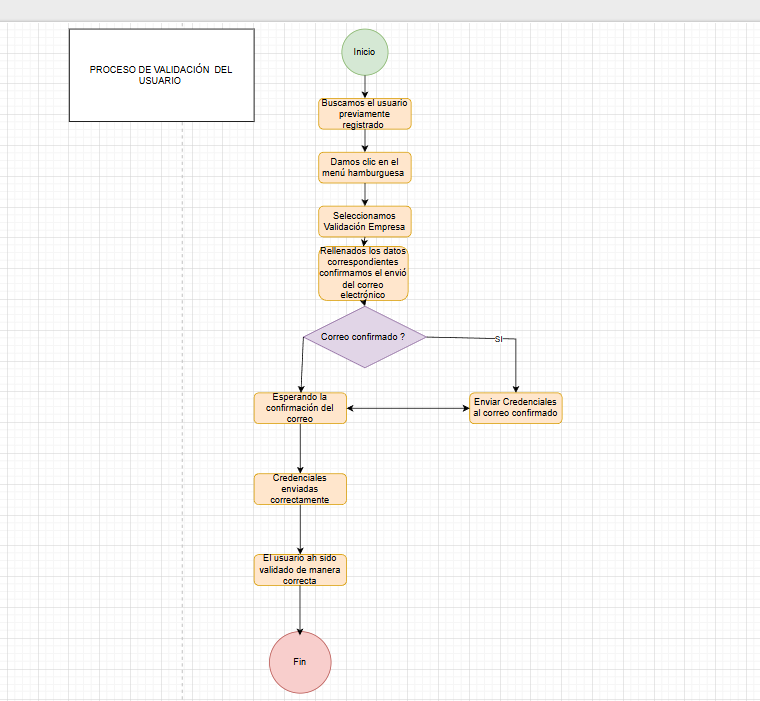Select the arrow from Esperando to Credenciales enviadas

pos(300,448)
